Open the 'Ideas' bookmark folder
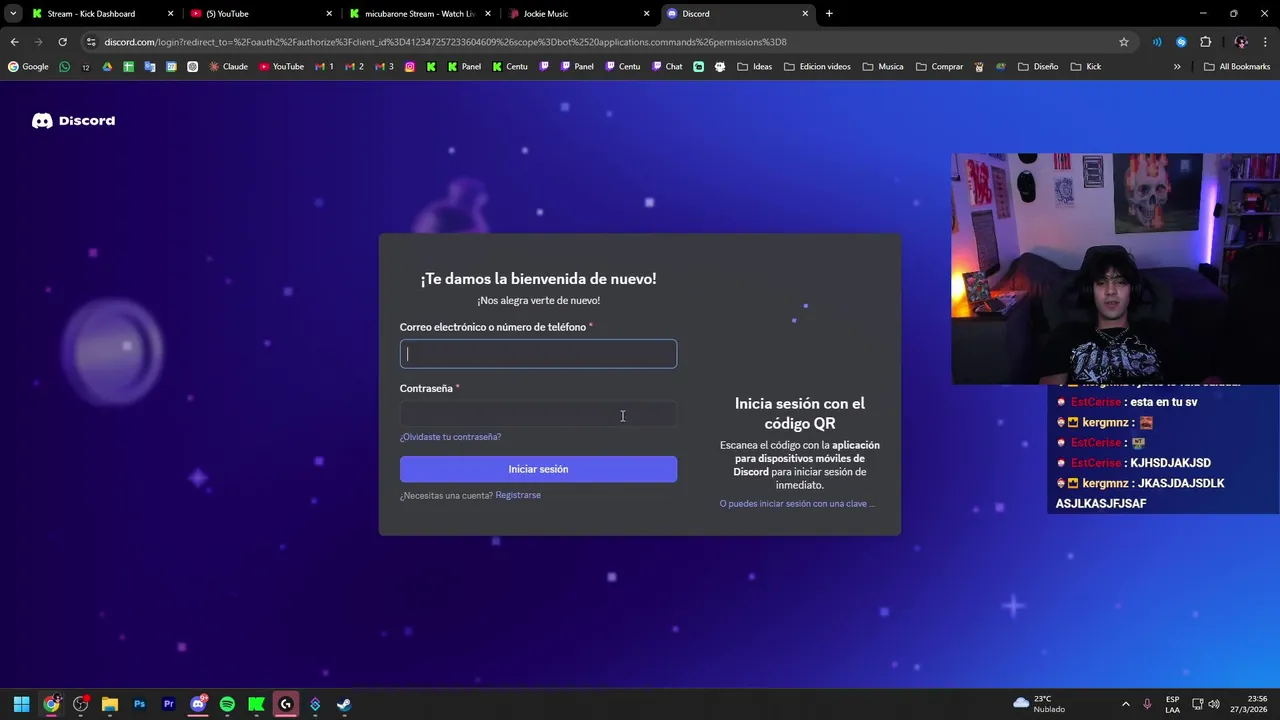This screenshot has height=720, width=1280. [x=754, y=67]
